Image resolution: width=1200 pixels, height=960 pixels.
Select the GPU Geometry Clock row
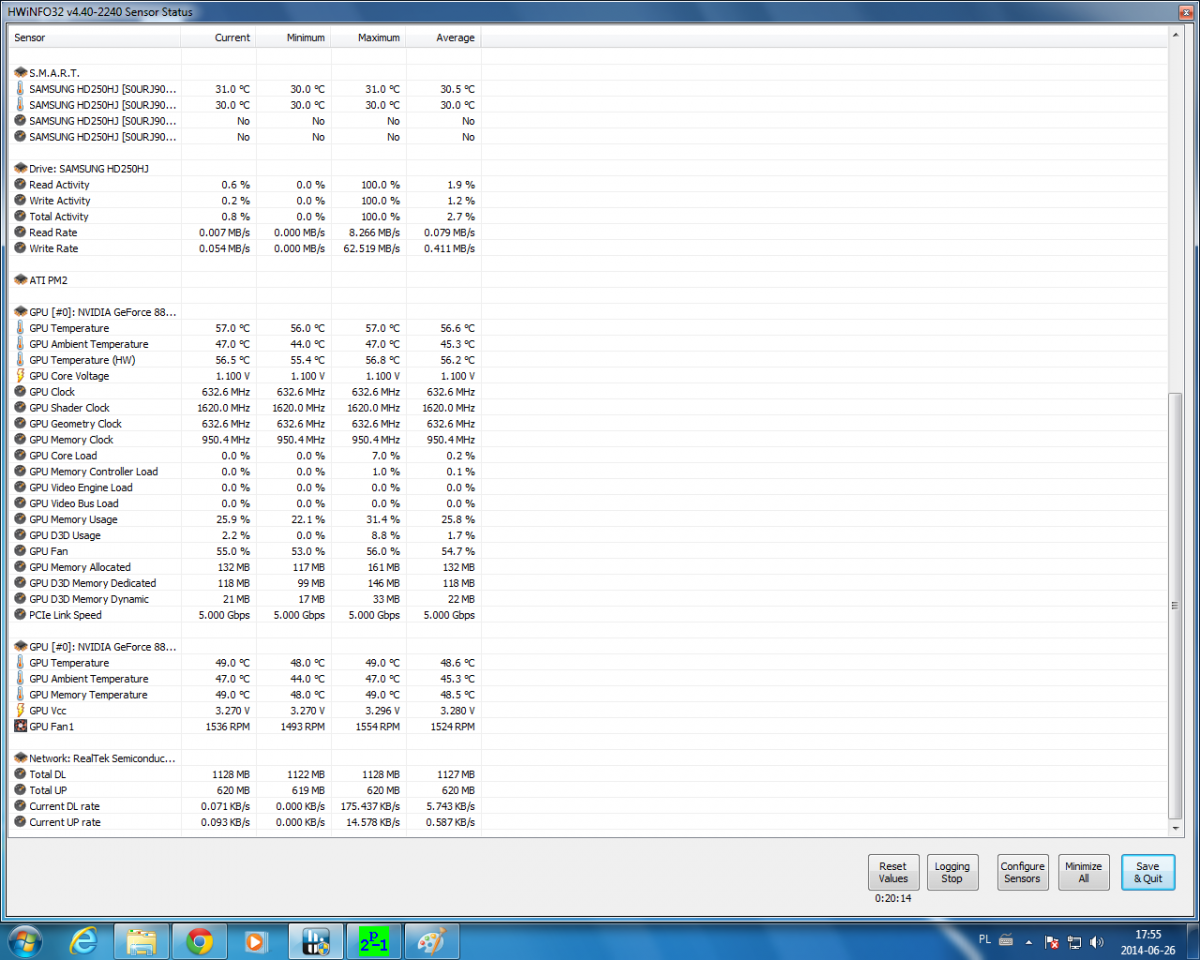coord(245,424)
